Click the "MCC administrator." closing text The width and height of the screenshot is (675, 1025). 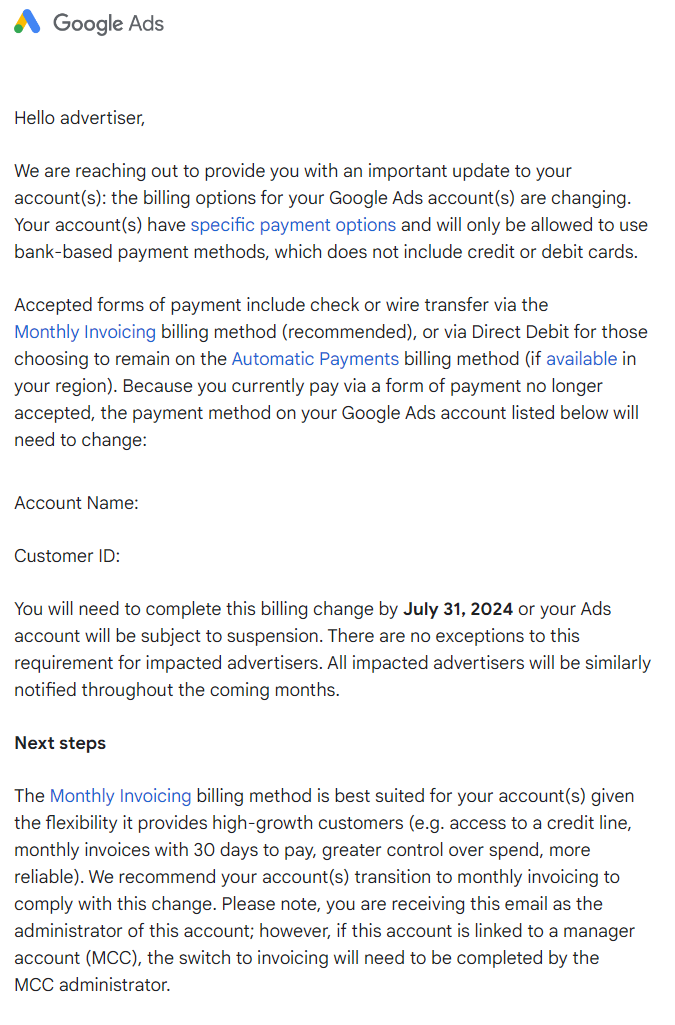92,985
